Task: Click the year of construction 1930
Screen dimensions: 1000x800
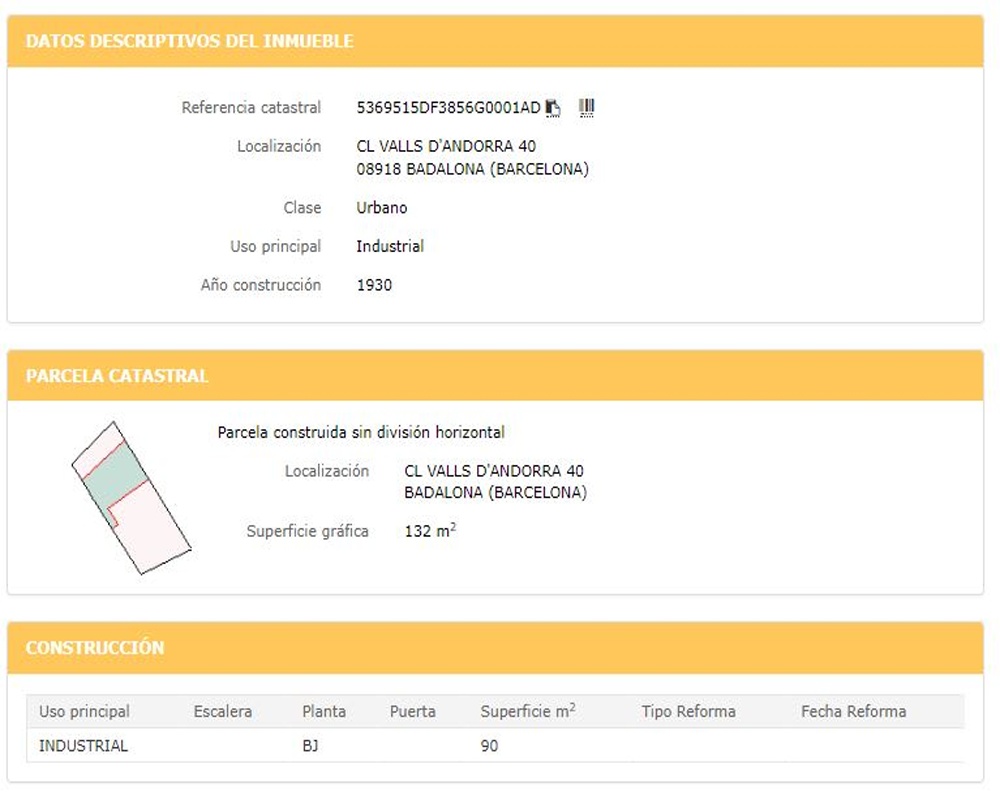Action: pos(374,285)
